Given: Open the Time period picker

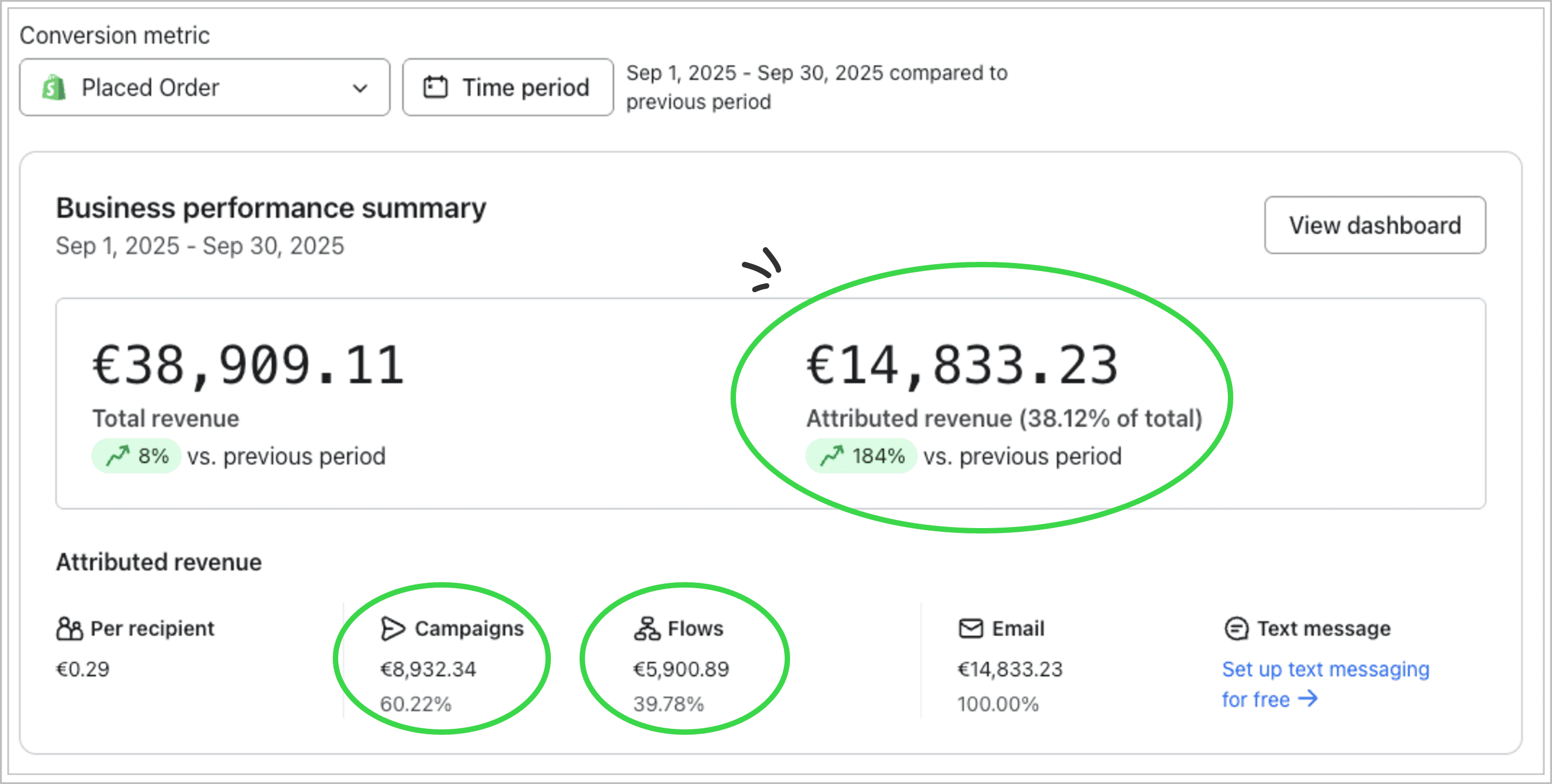Looking at the screenshot, I should [x=508, y=87].
